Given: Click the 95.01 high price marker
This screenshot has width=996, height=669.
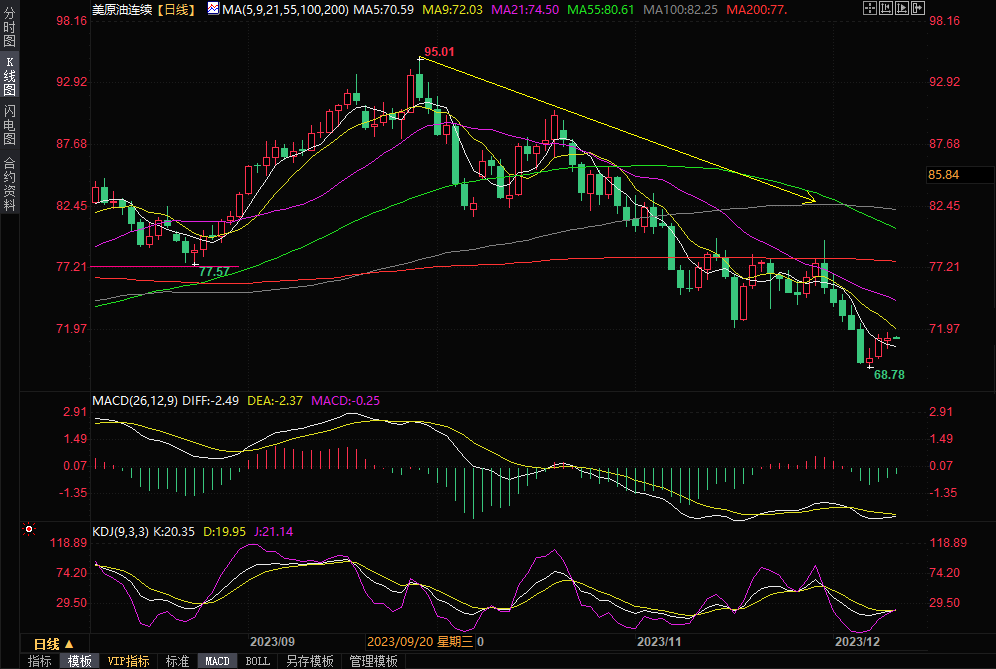Looking at the screenshot, I should click(x=439, y=52).
